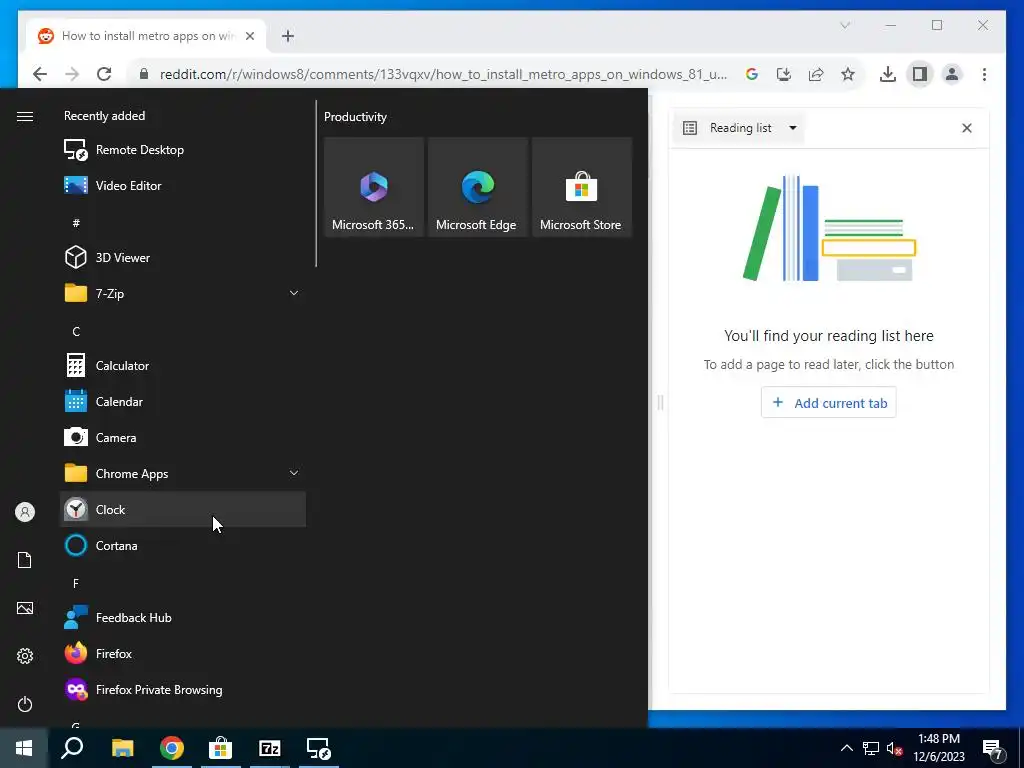Open File Explorer on taskbar
Viewport: 1024px width, 768px height.
122,748
